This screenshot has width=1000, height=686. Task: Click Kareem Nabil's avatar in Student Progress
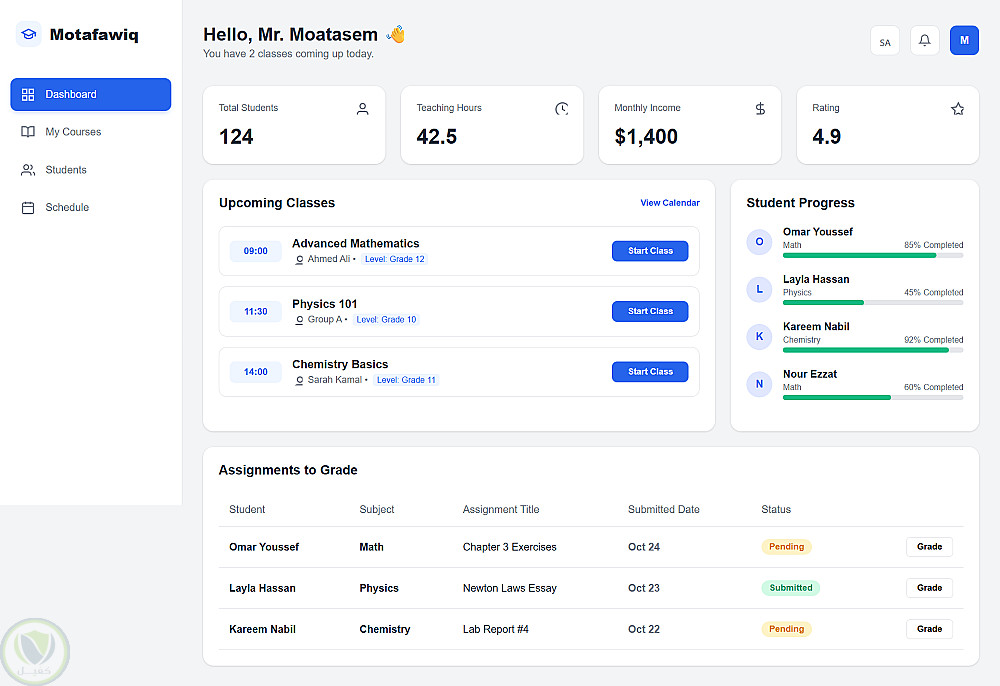(x=759, y=337)
